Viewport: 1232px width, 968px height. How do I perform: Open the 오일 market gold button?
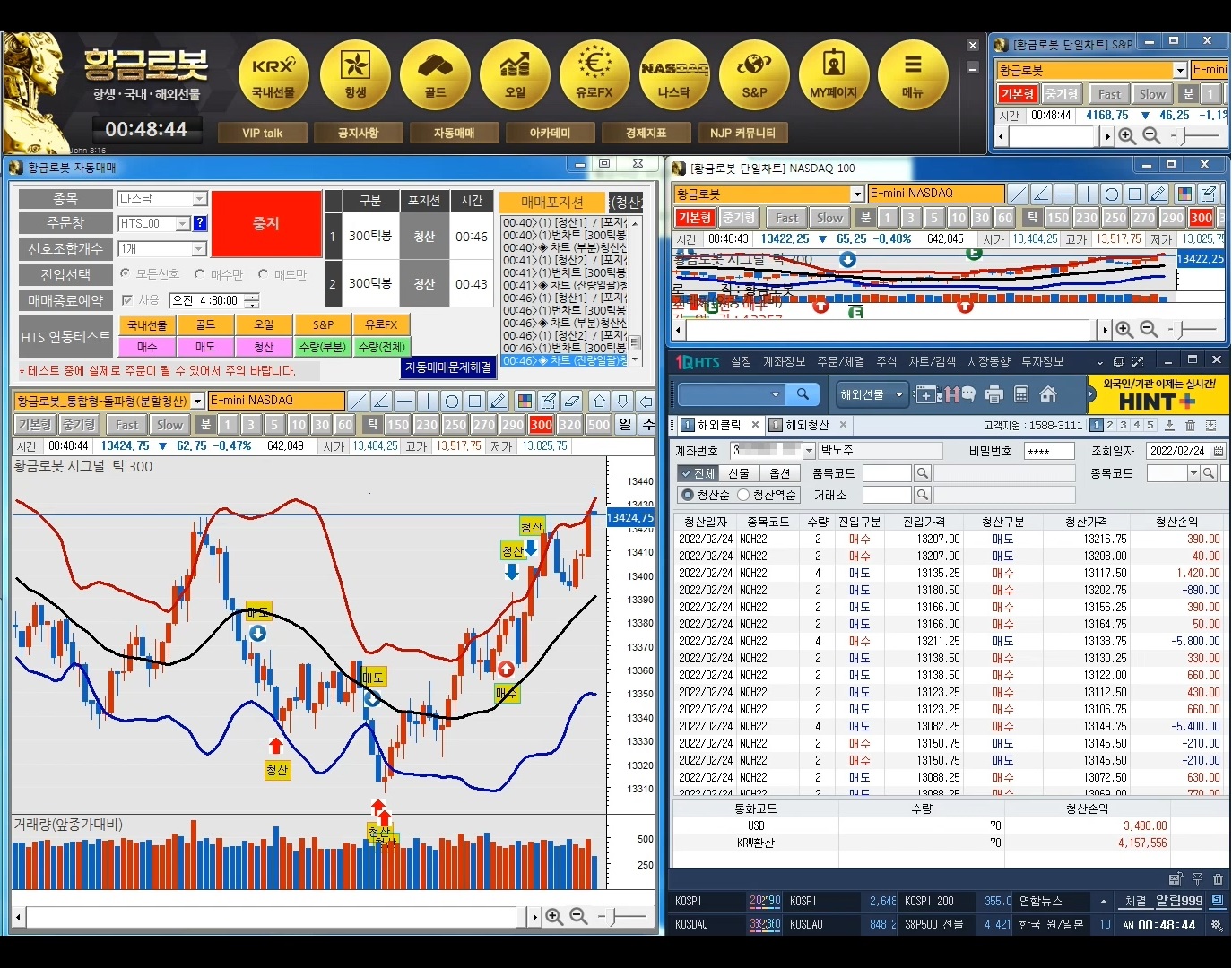coord(515,75)
